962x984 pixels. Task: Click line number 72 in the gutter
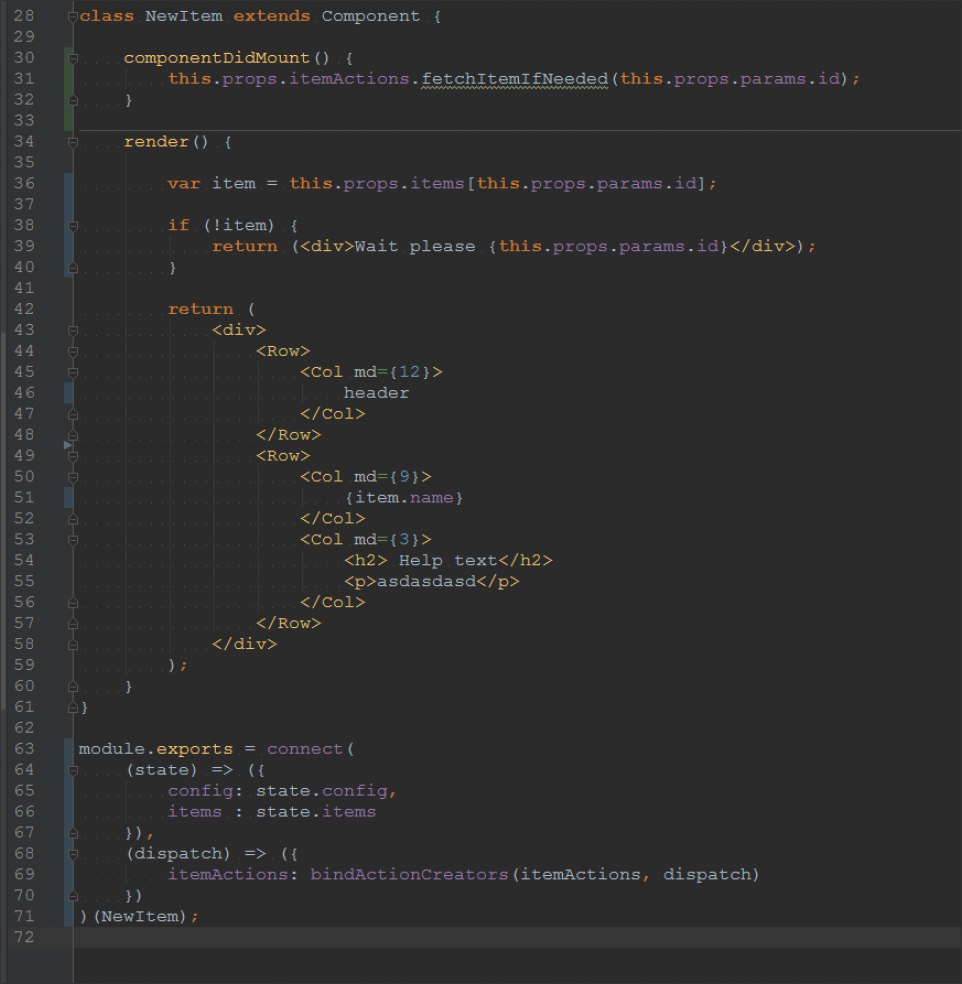pyautogui.click(x=24, y=938)
